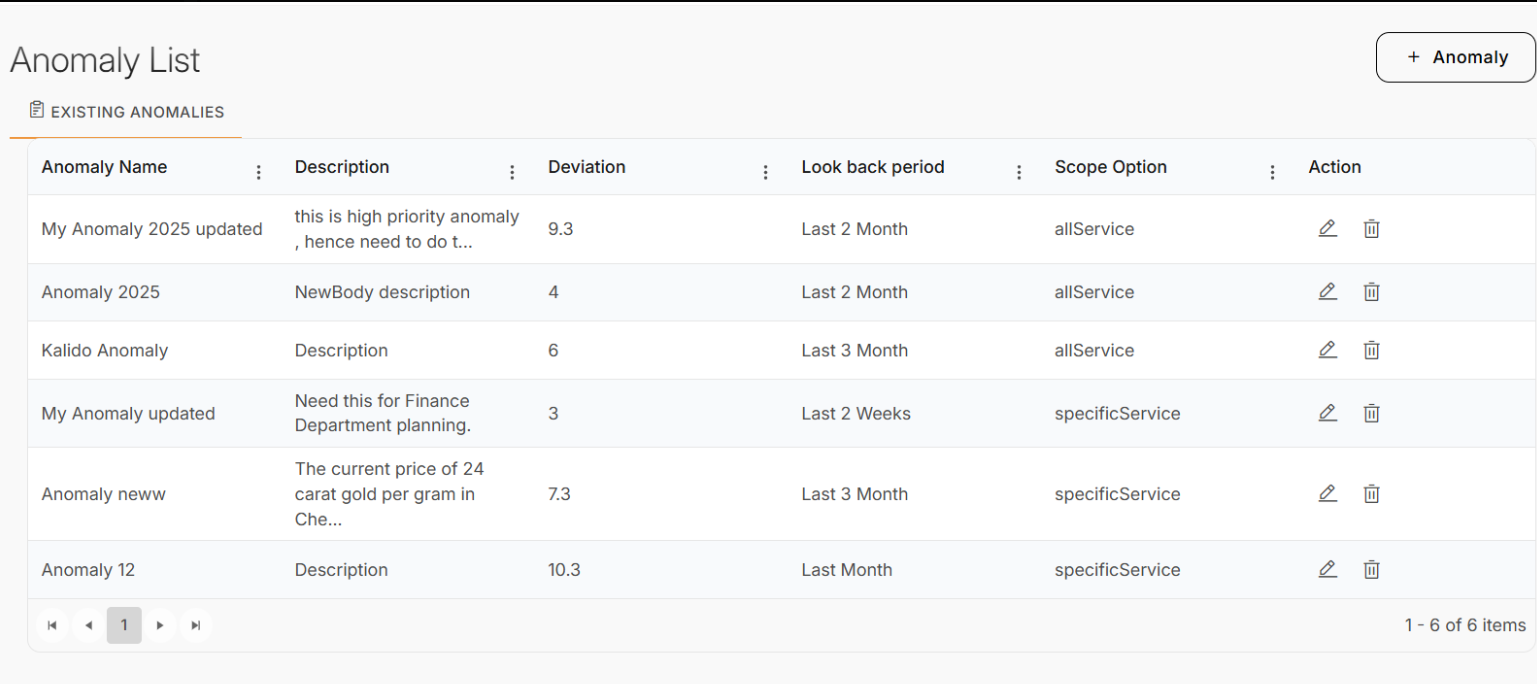1537x684 pixels.
Task: Open Look back period column menu
Action: 1019,172
